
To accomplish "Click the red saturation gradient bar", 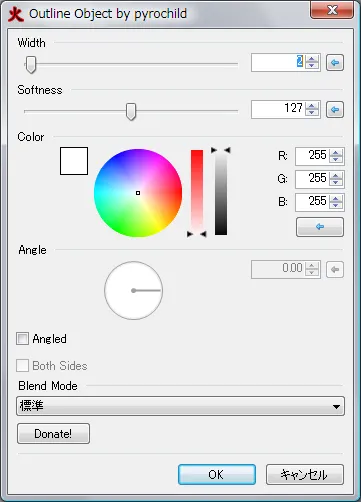I will tap(197, 191).
